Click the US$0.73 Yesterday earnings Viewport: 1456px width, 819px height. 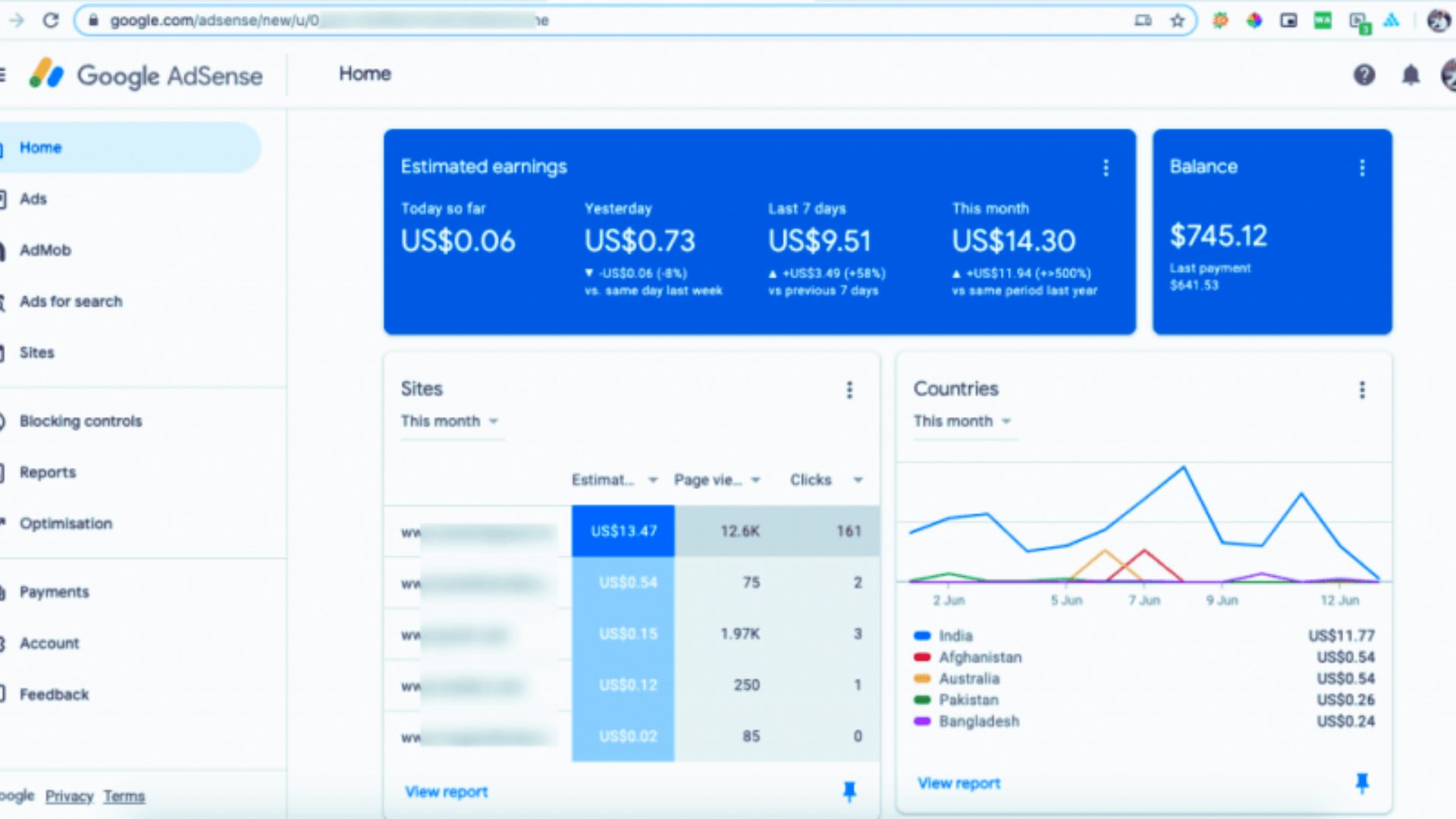coord(639,241)
